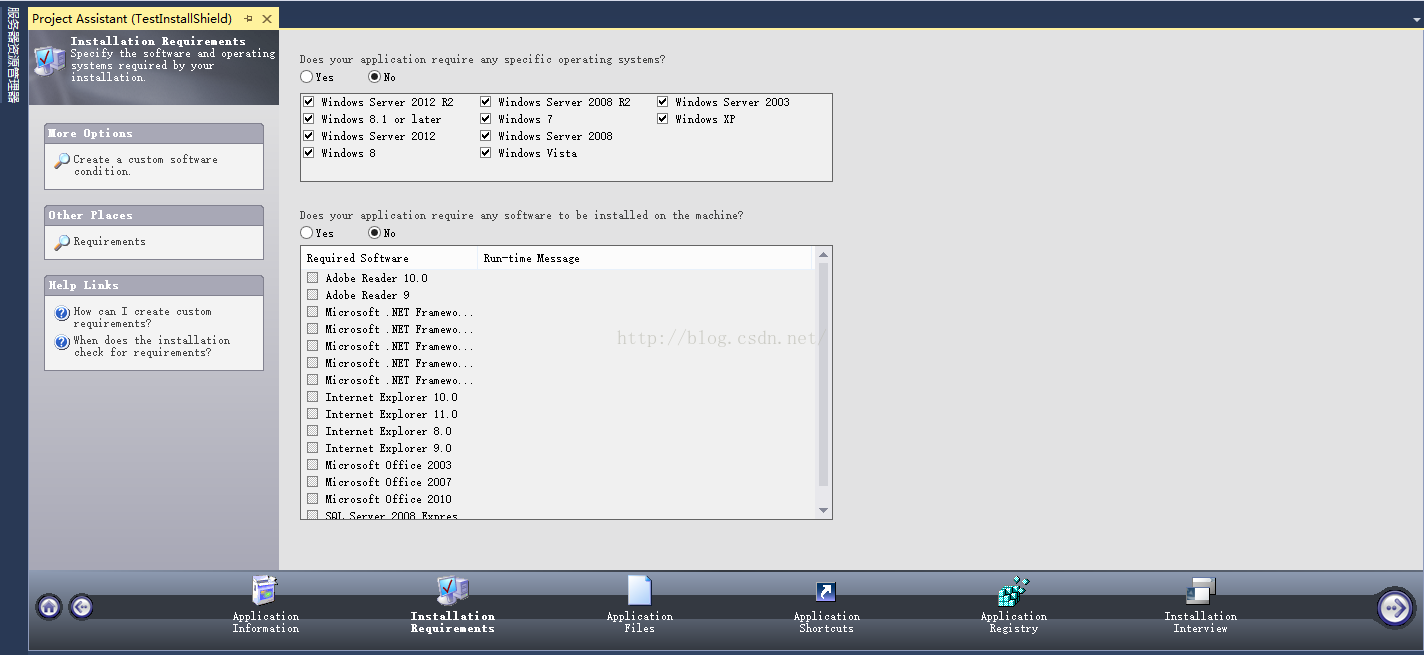Viewport: 1424px width, 655px height.
Task: Select Yes for required software question
Action: coord(307,233)
